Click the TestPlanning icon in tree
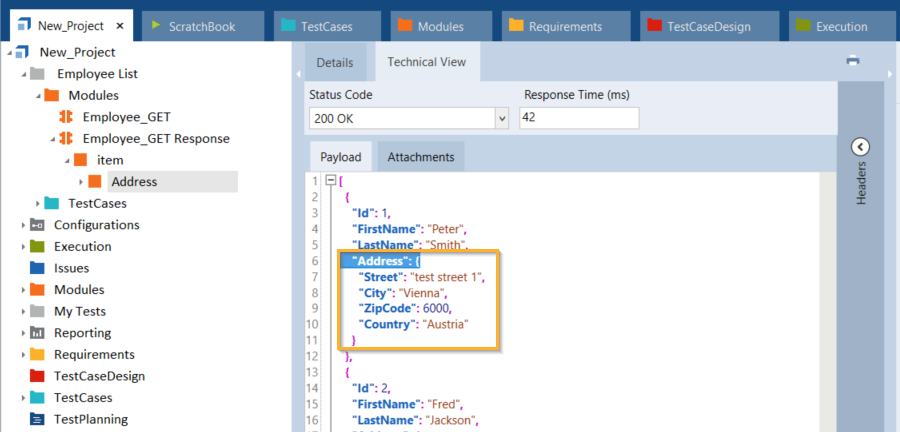The height and width of the screenshot is (432, 900). (37, 419)
